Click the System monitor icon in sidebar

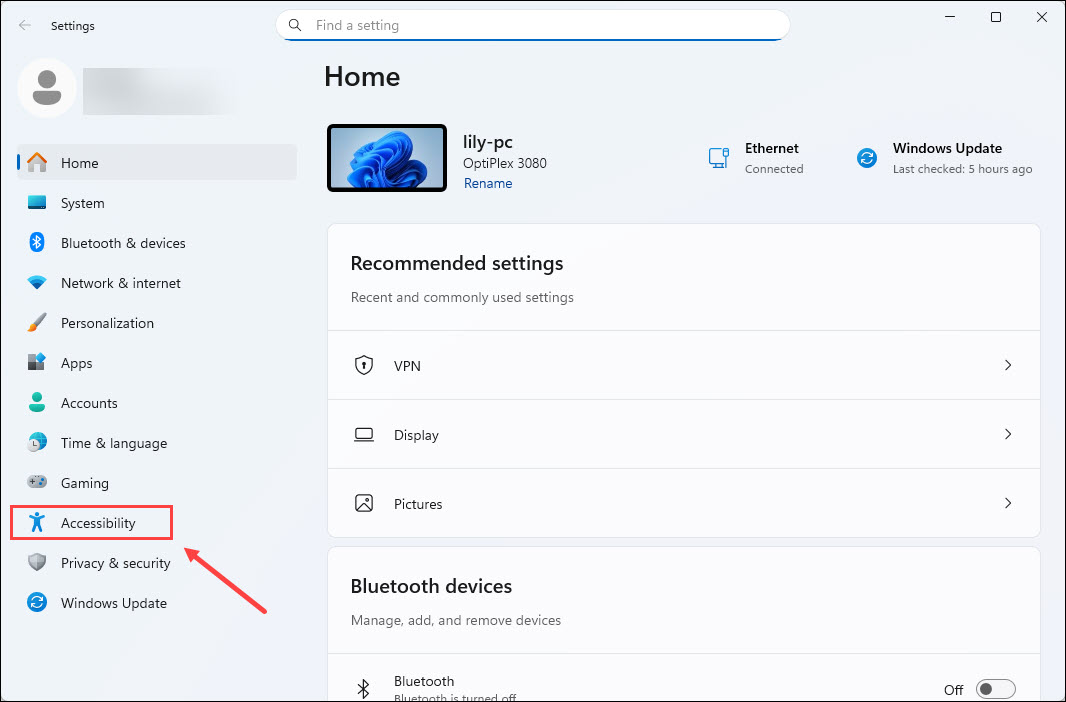coord(37,203)
